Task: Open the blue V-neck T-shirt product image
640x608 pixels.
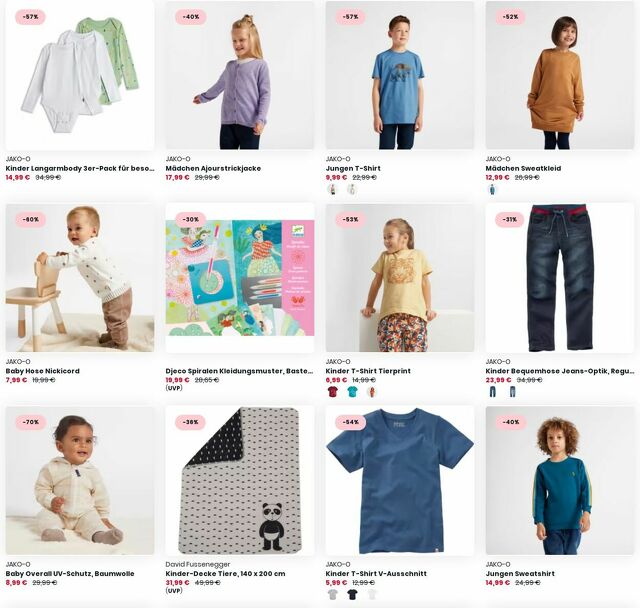Action: (x=400, y=480)
